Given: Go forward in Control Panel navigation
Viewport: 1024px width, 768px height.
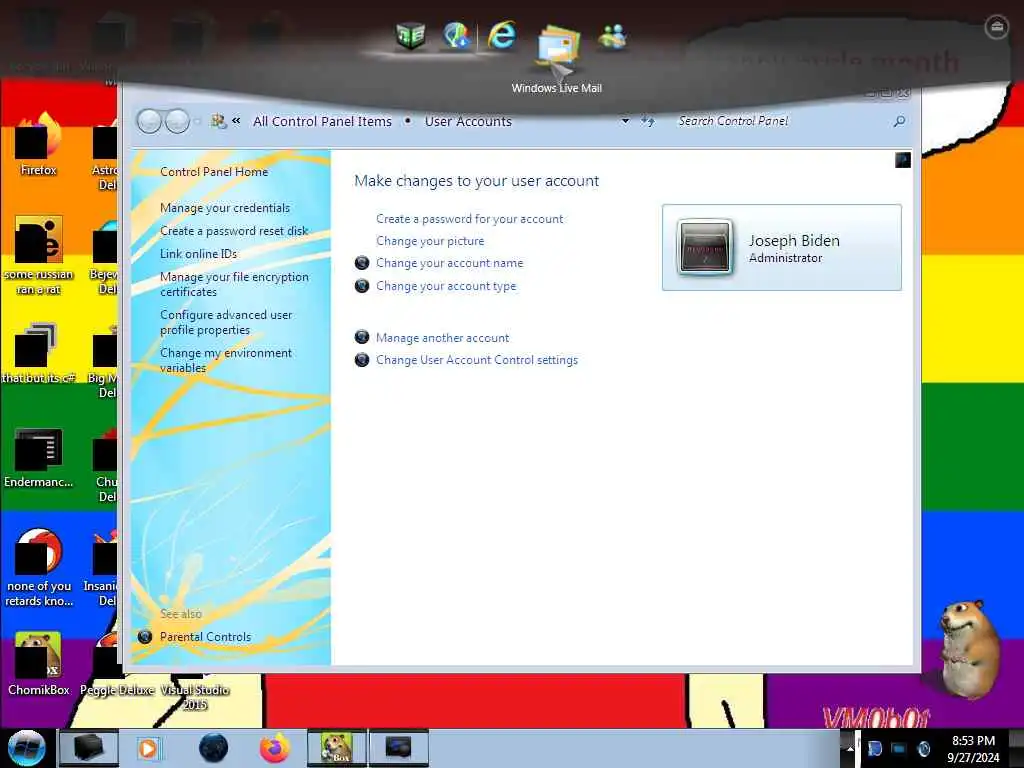Looking at the screenshot, I should [177, 121].
